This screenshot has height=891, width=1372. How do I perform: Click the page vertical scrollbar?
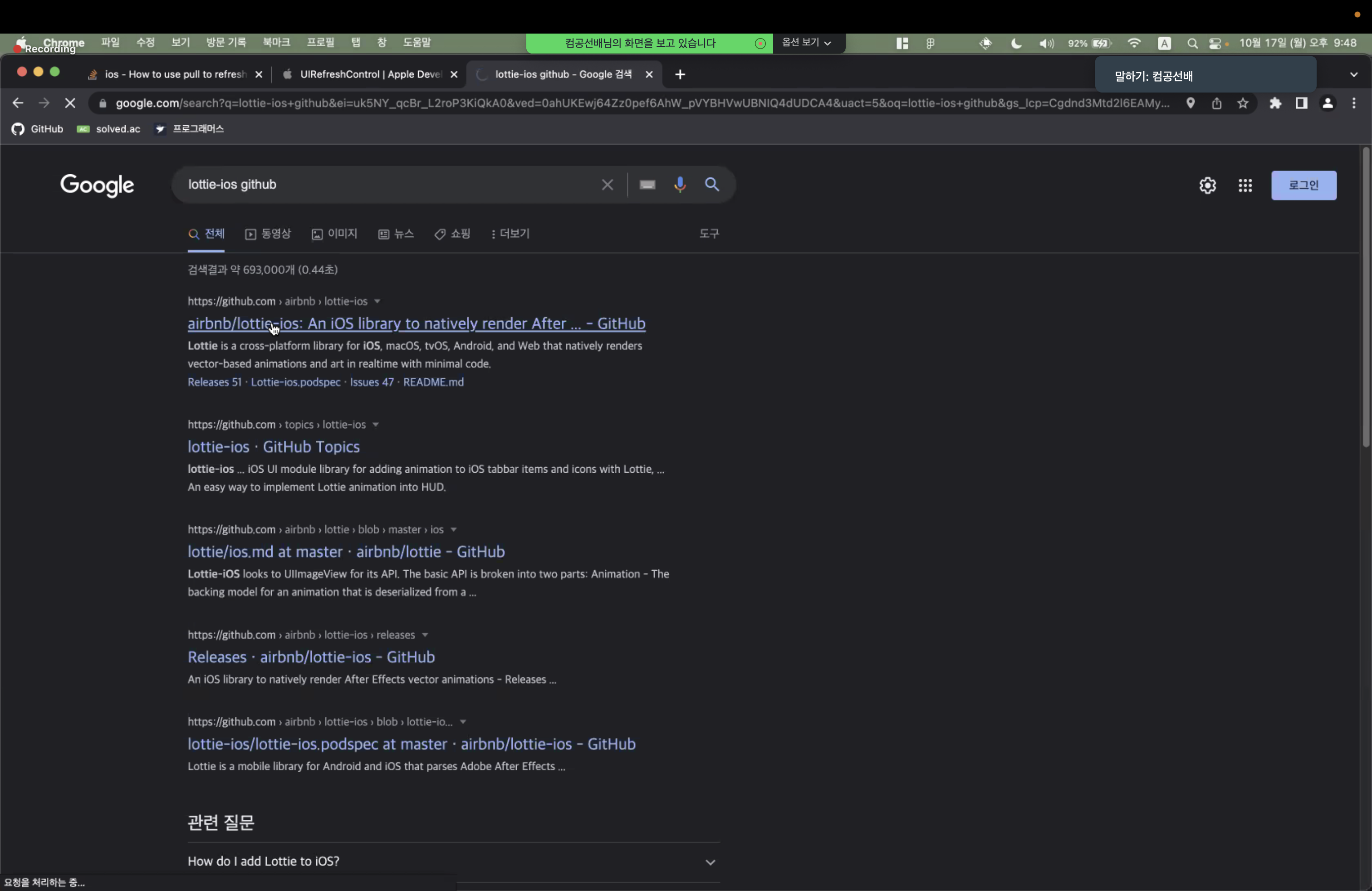[1365, 297]
